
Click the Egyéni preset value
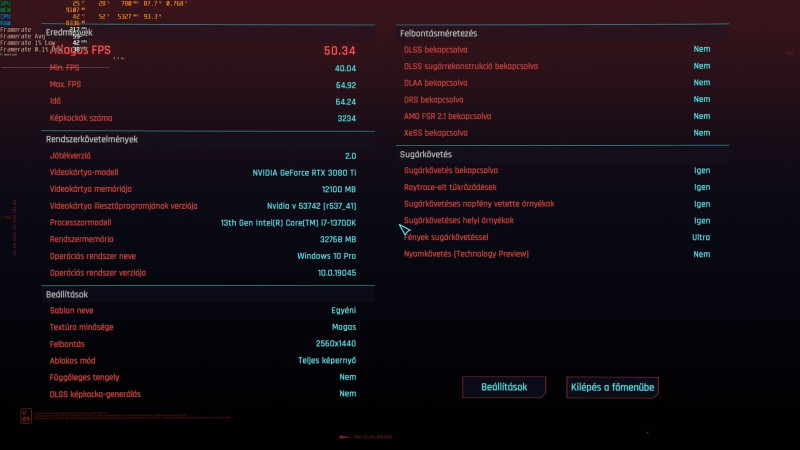pos(343,310)
